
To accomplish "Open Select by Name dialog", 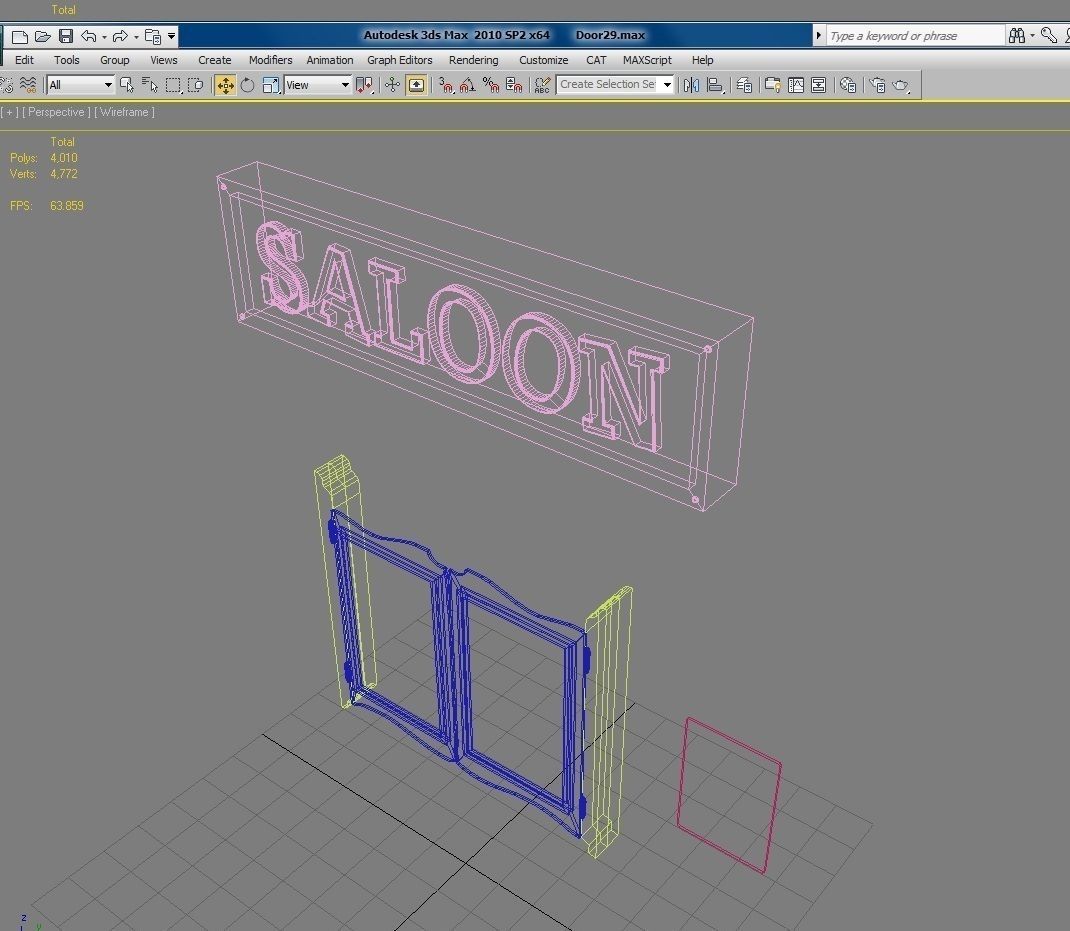I will (149, 85).
